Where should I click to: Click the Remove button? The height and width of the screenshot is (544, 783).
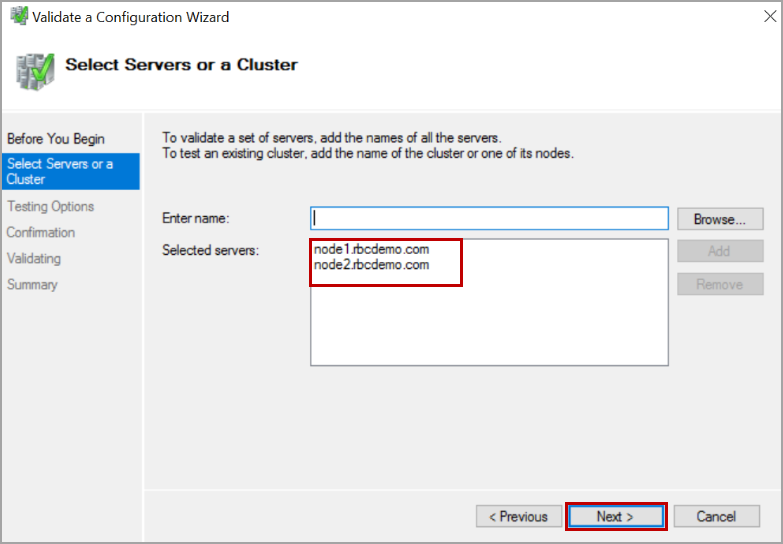[x=720, y=284]
